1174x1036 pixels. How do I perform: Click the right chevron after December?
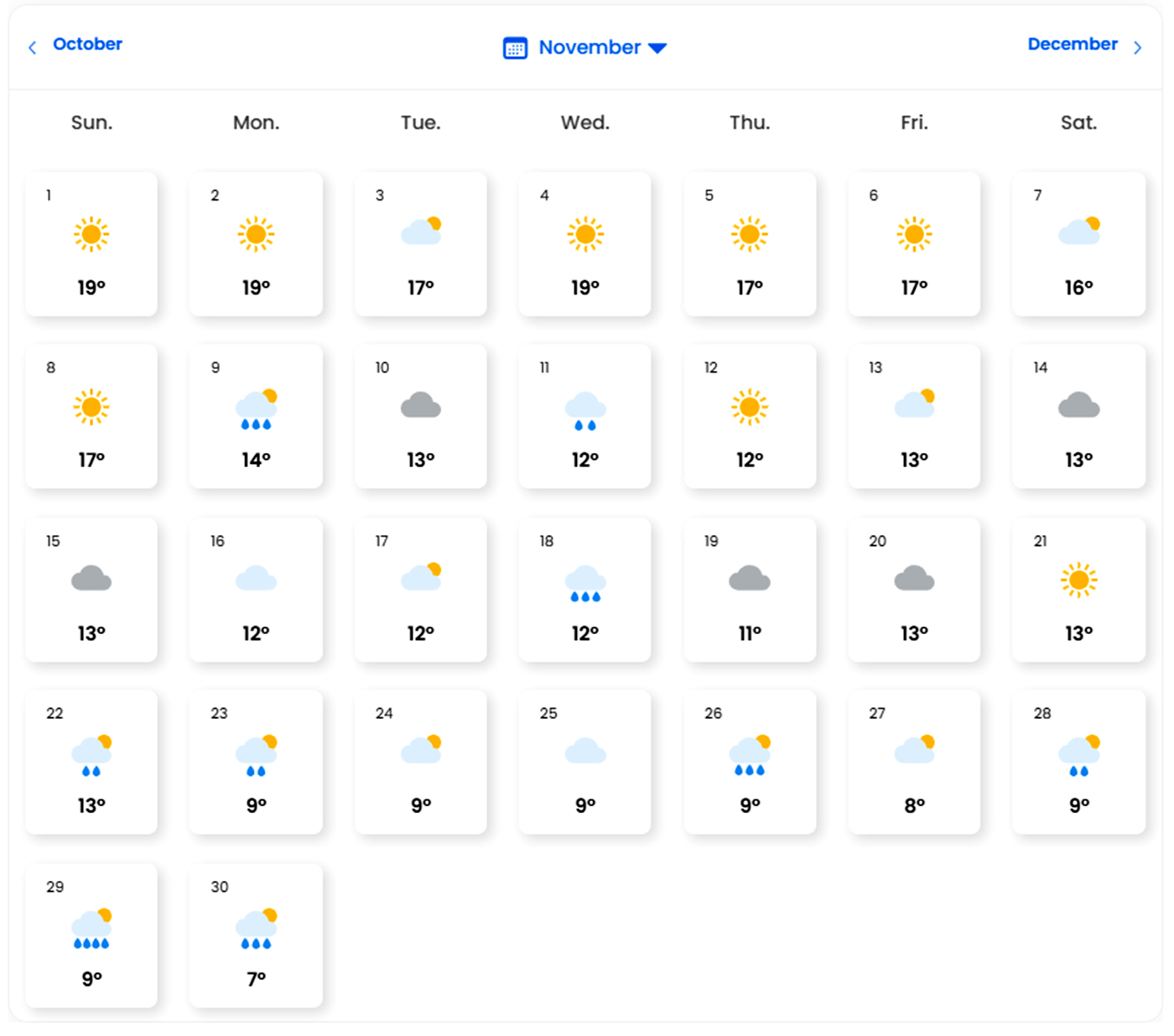(1138, 48)
